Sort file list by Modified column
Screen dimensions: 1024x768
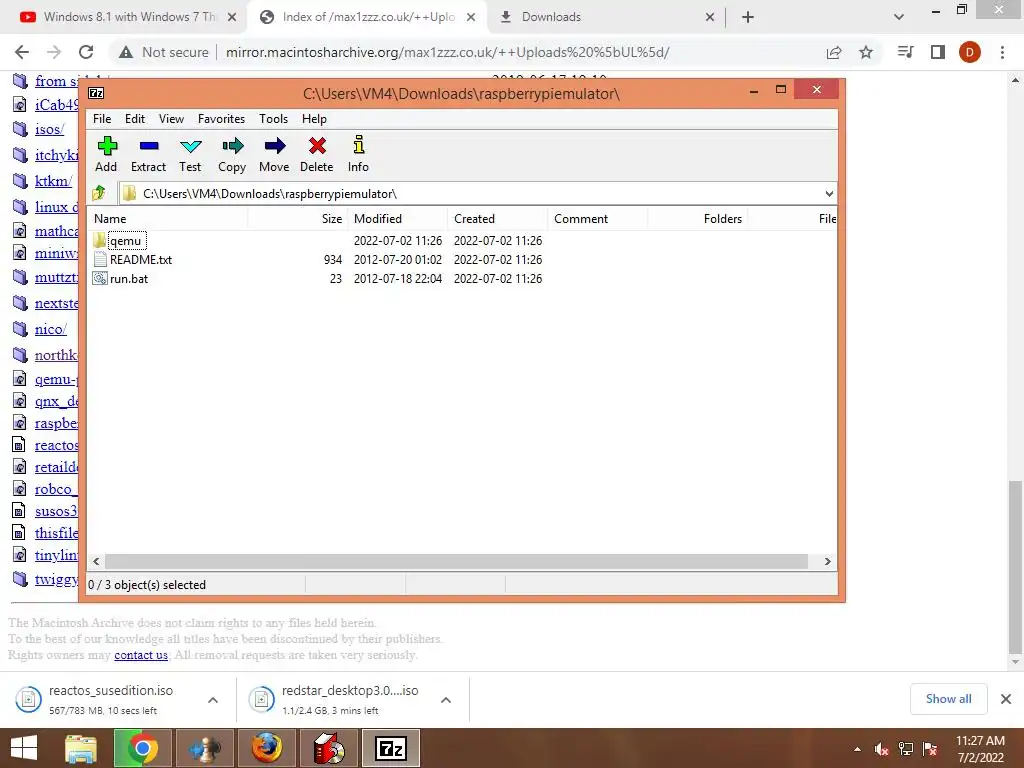click(398, 219)
